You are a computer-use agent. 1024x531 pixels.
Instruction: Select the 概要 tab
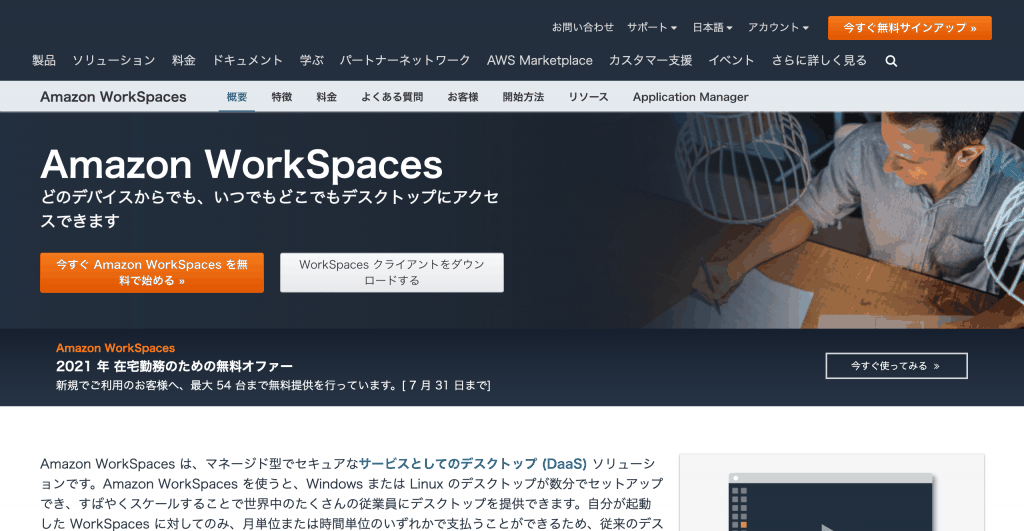(x=236, y=97)
